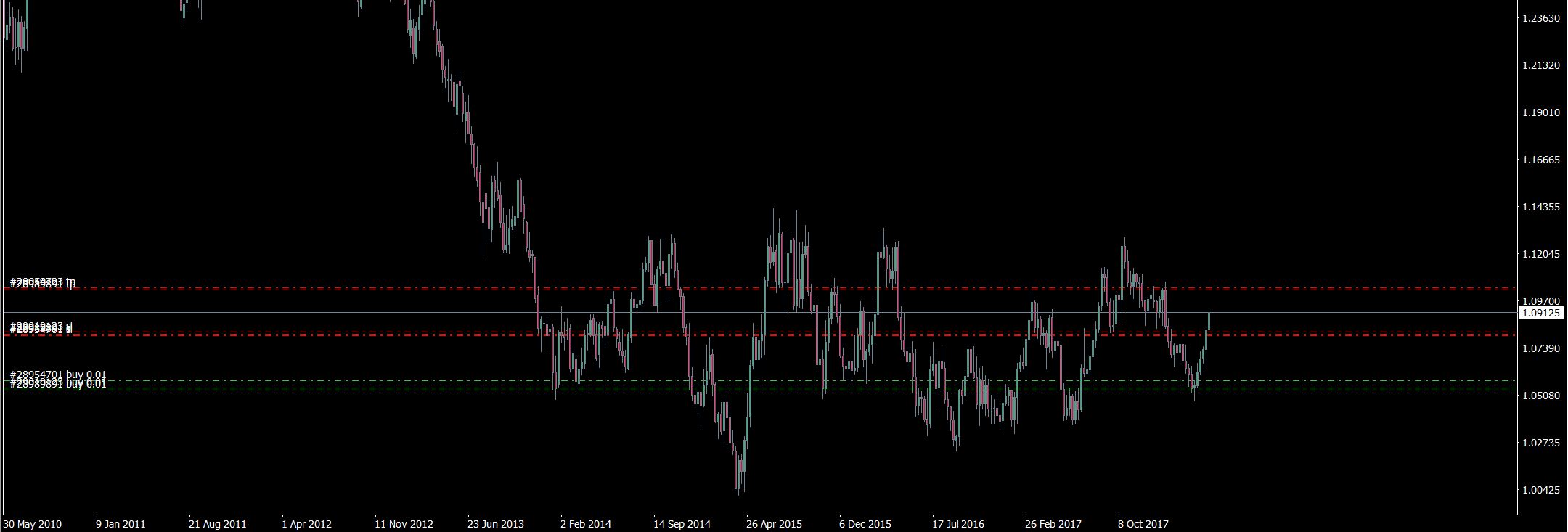Click the 1.12045 price scale label
This screenshot has height=532, width=1568.
click(1540, 254)
